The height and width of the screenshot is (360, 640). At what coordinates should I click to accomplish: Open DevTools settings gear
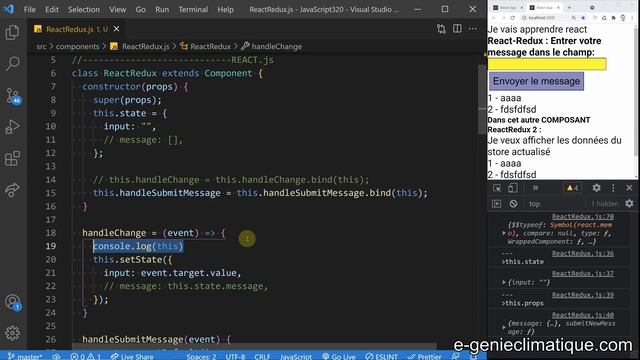tap(596, 188)
